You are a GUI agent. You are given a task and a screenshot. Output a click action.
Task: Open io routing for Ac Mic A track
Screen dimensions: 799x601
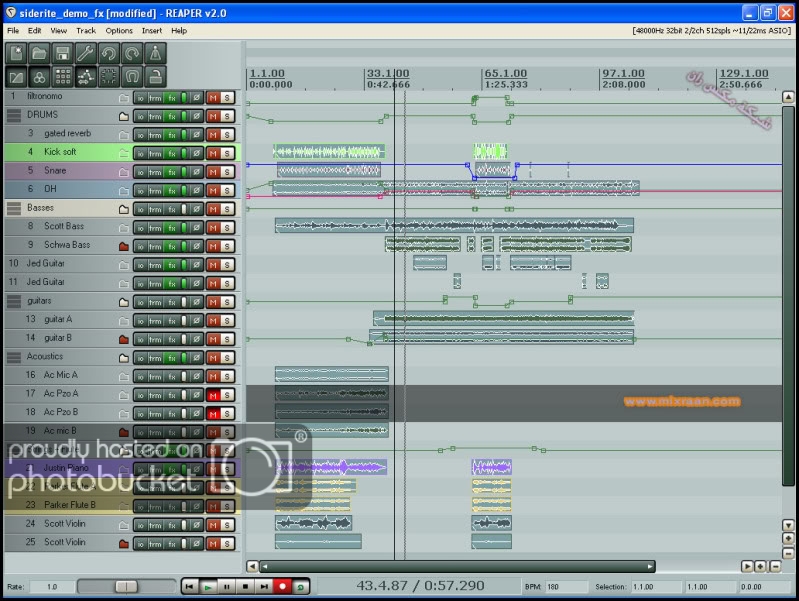coord(140,377)
